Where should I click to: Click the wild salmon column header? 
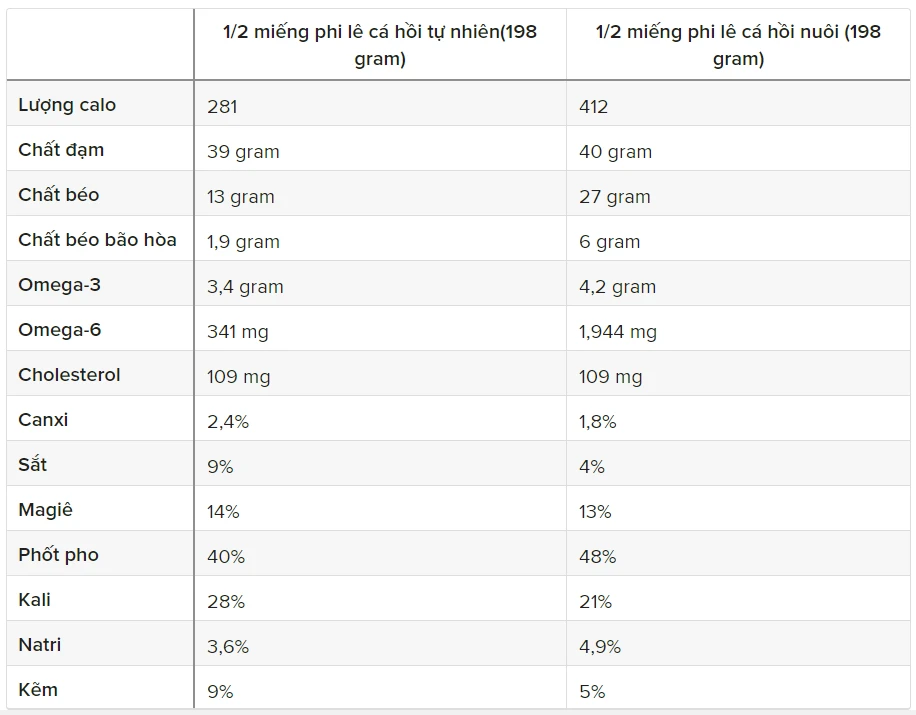[380, 45]
